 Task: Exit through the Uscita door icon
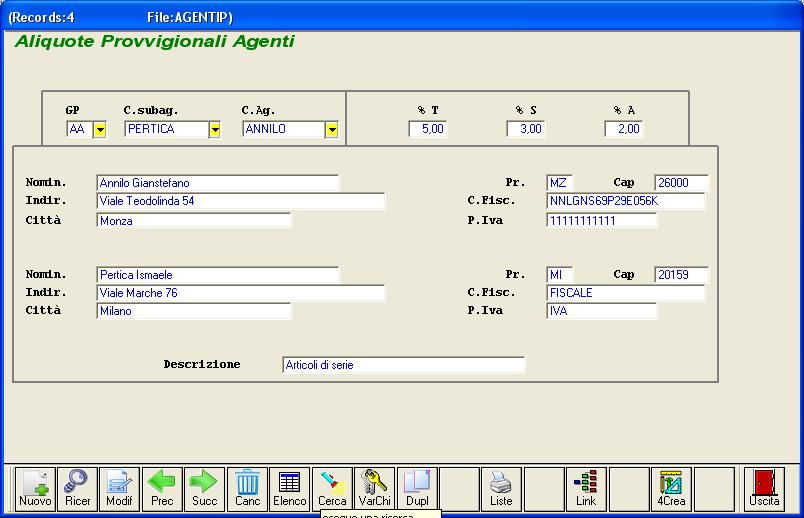click(765, 488)
